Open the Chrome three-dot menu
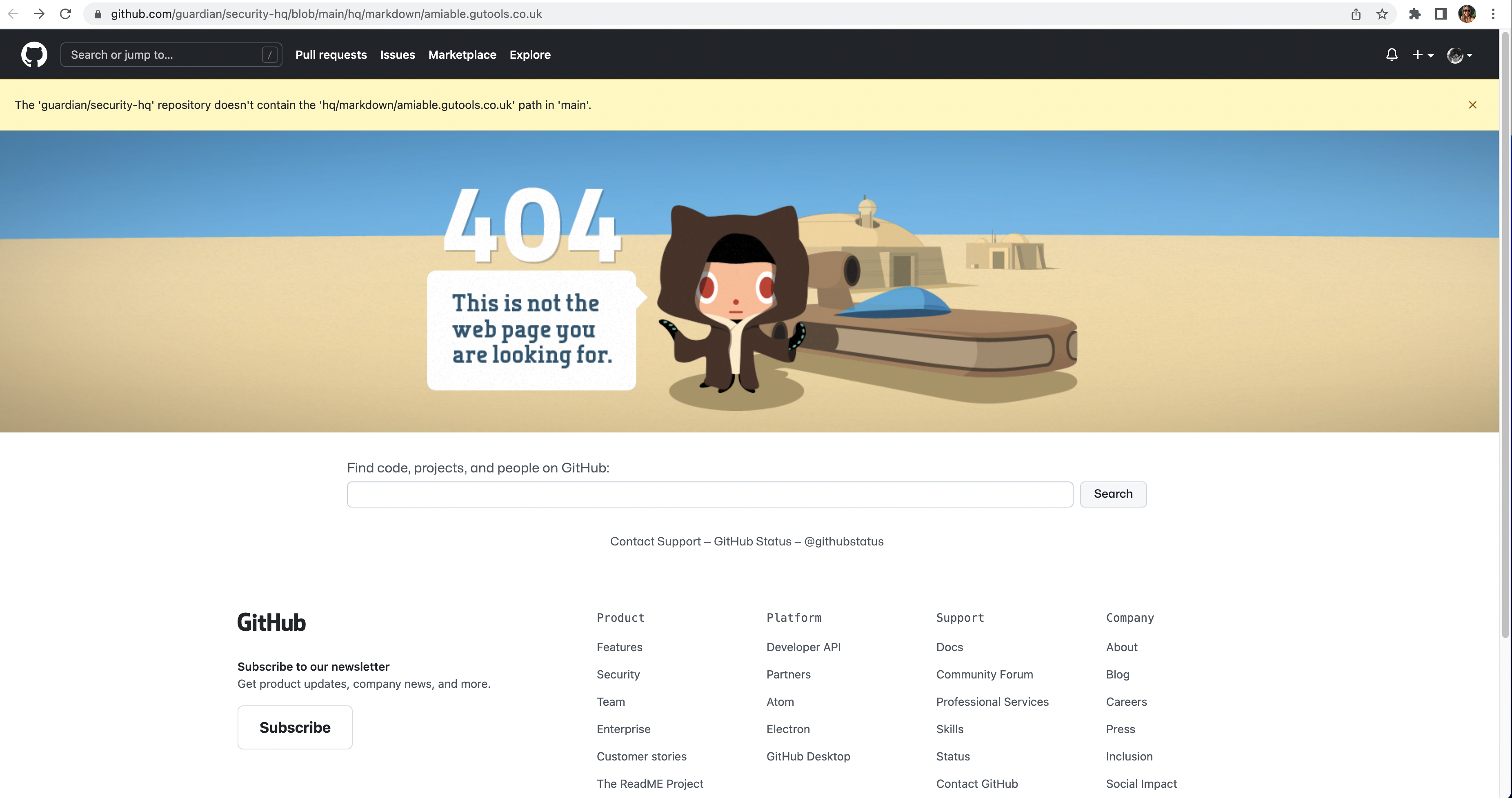1512x798 pixels. click(1493, 14)
